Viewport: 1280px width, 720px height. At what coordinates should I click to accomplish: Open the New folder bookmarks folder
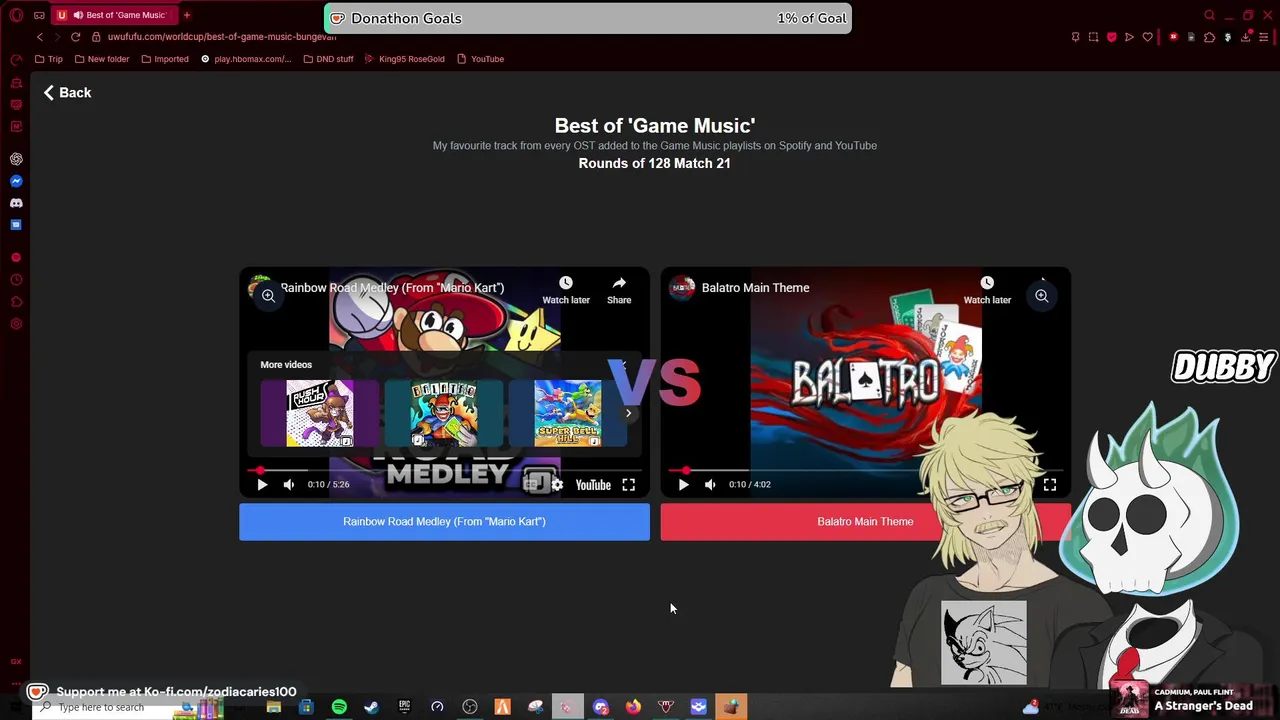tap(101, 59)
